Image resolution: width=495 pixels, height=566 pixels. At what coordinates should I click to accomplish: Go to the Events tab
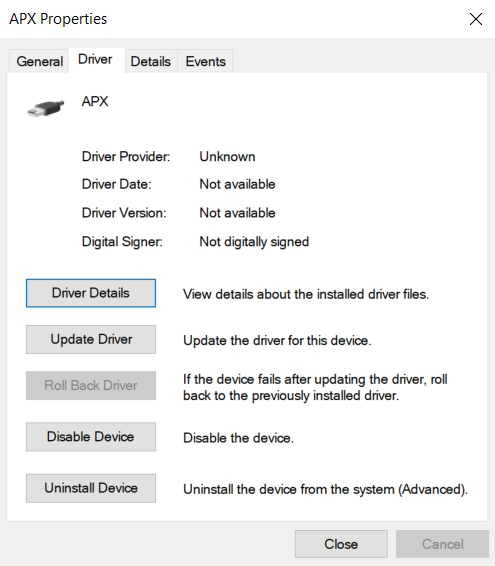[x=205, y=61]
